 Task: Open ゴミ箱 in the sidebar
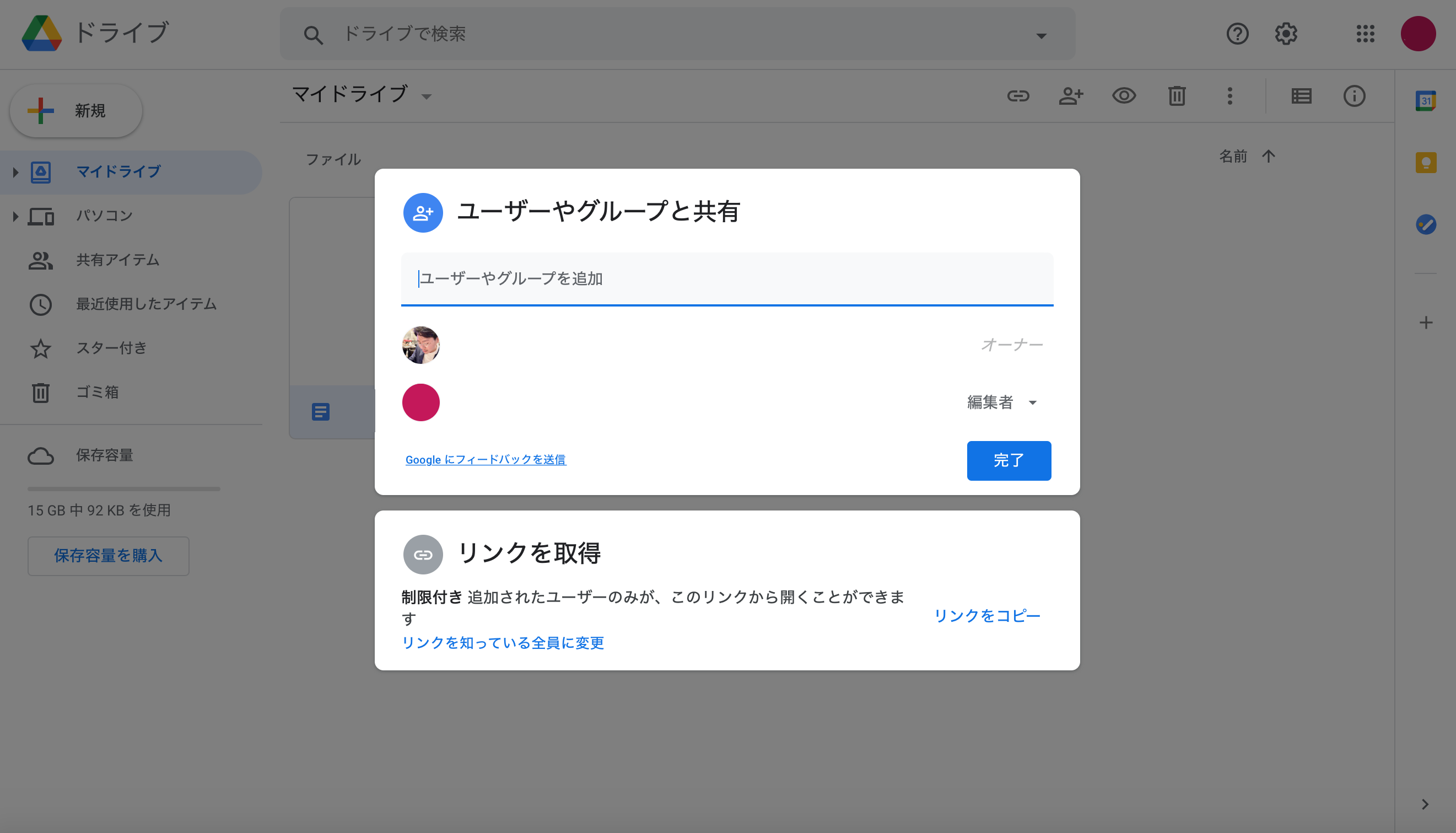(x=98, y=393)
